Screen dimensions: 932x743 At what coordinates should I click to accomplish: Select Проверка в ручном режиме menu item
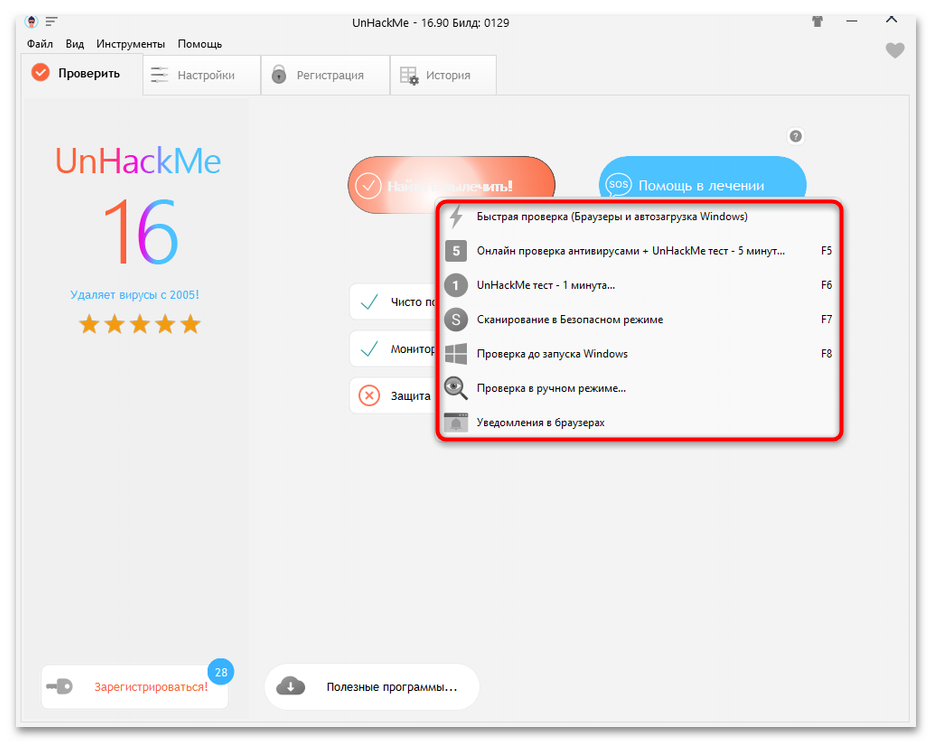tap(639, 388)
